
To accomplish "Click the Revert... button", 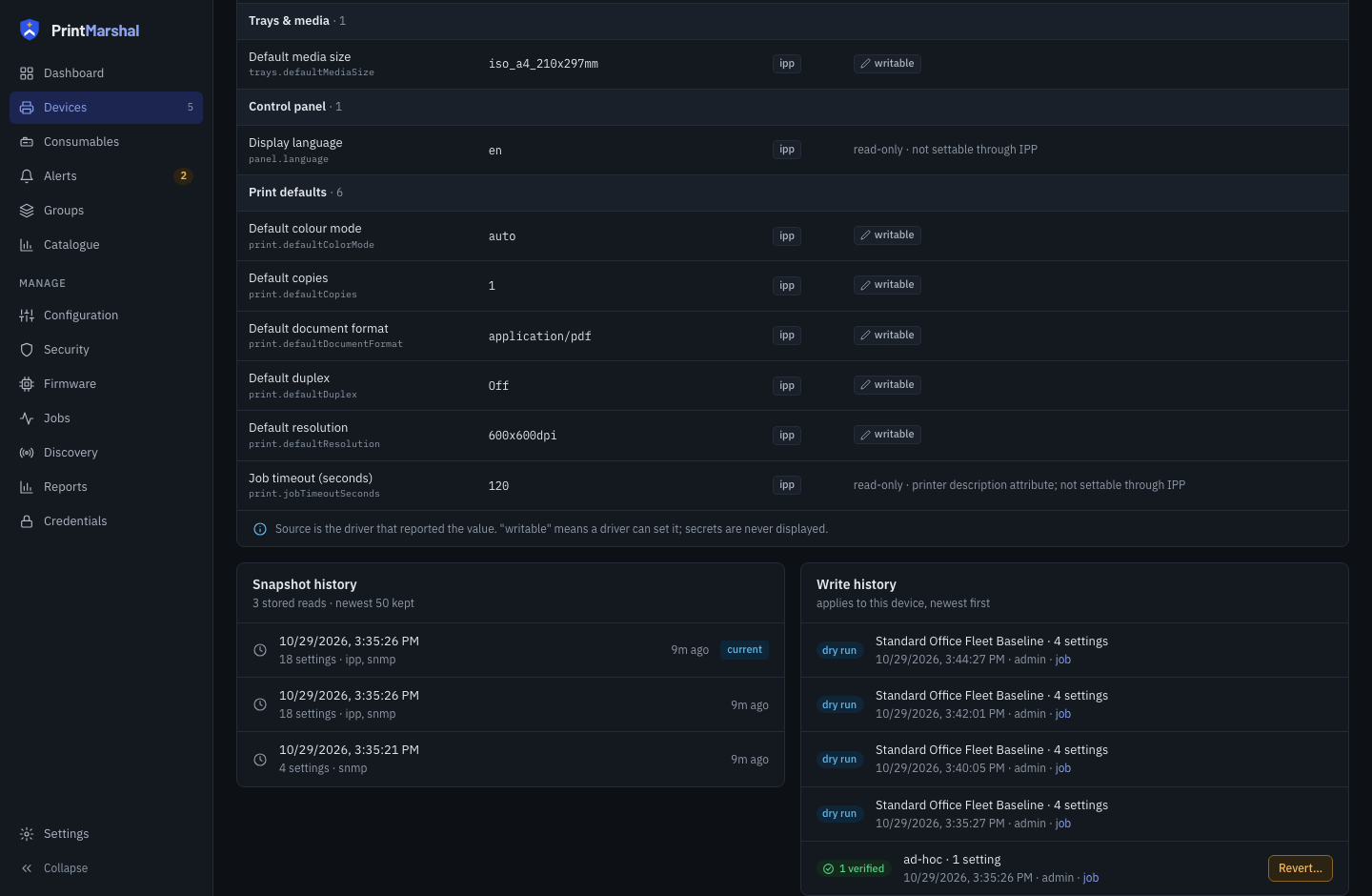I will pyautogui.click(x=1301, y=868).
